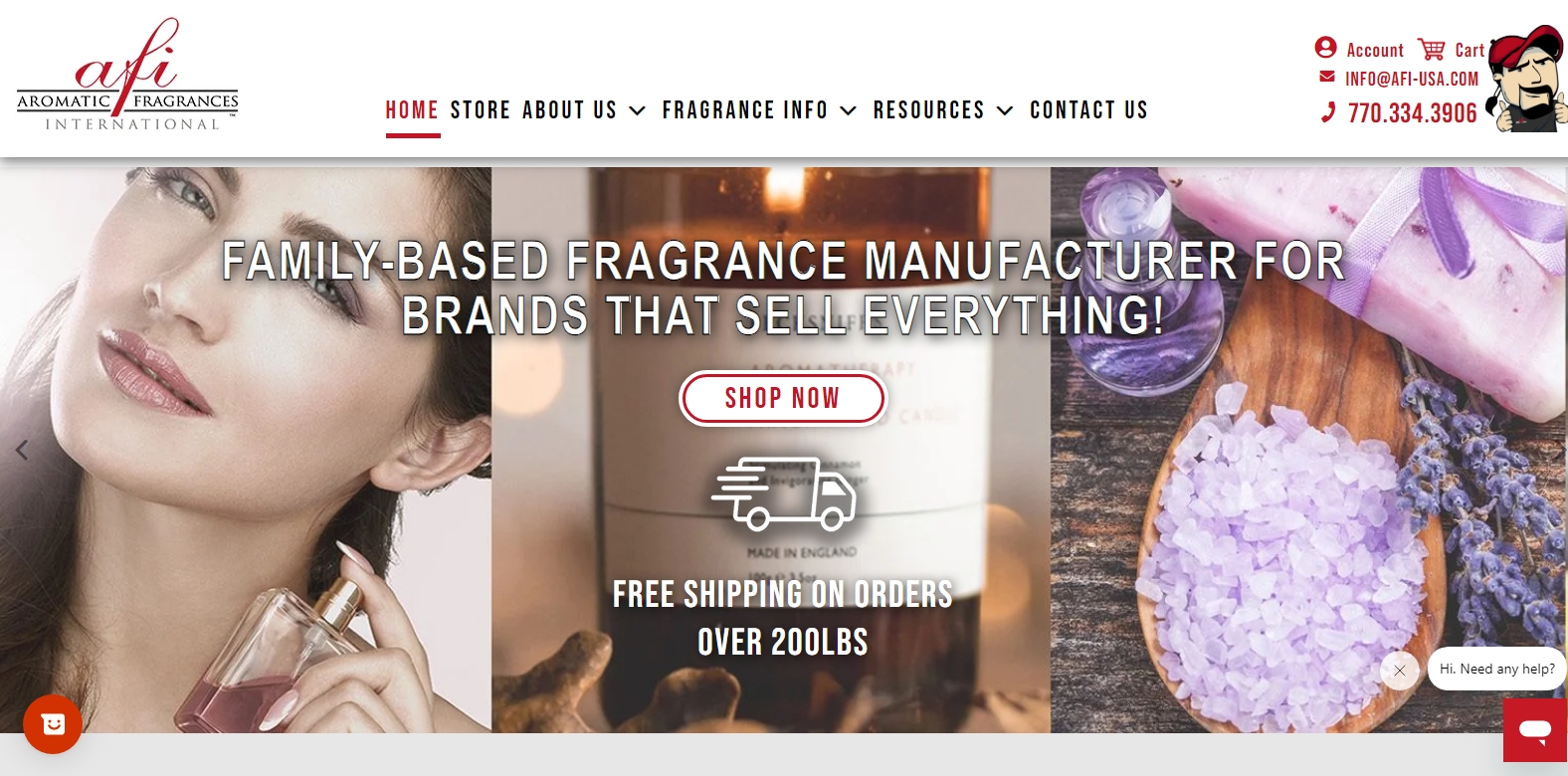Click the cartoon mascot with red cap

click(x=1526, y=80)
